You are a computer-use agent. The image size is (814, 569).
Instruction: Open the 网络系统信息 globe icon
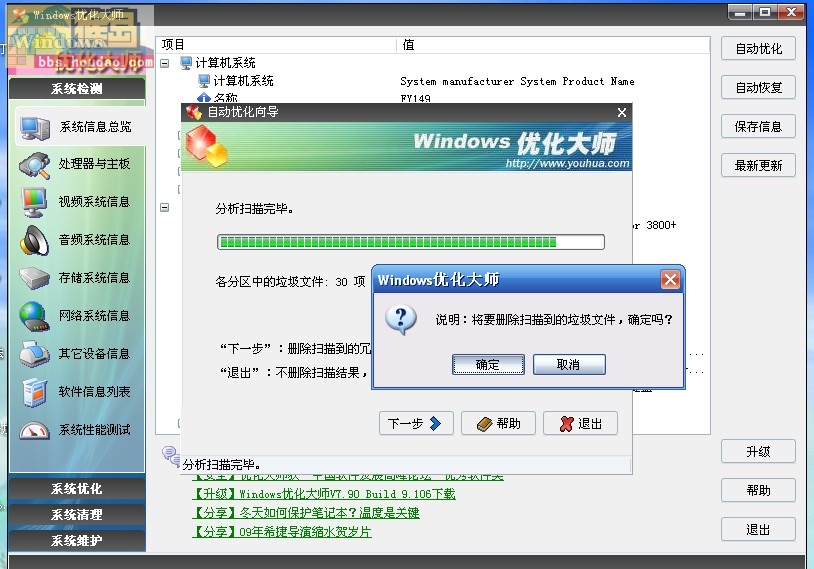point(34,316)
